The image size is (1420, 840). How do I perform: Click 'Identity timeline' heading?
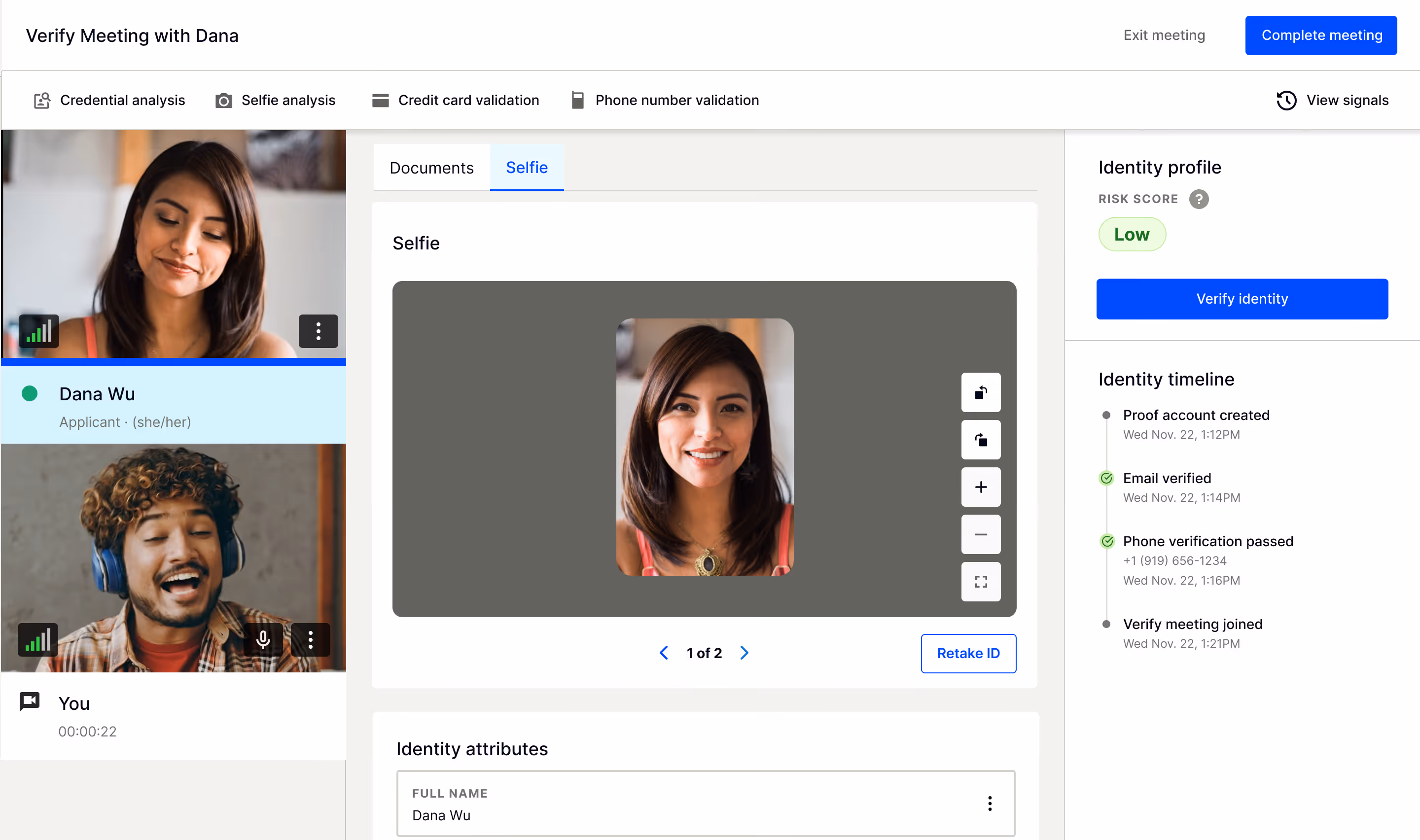[1166, 379]
